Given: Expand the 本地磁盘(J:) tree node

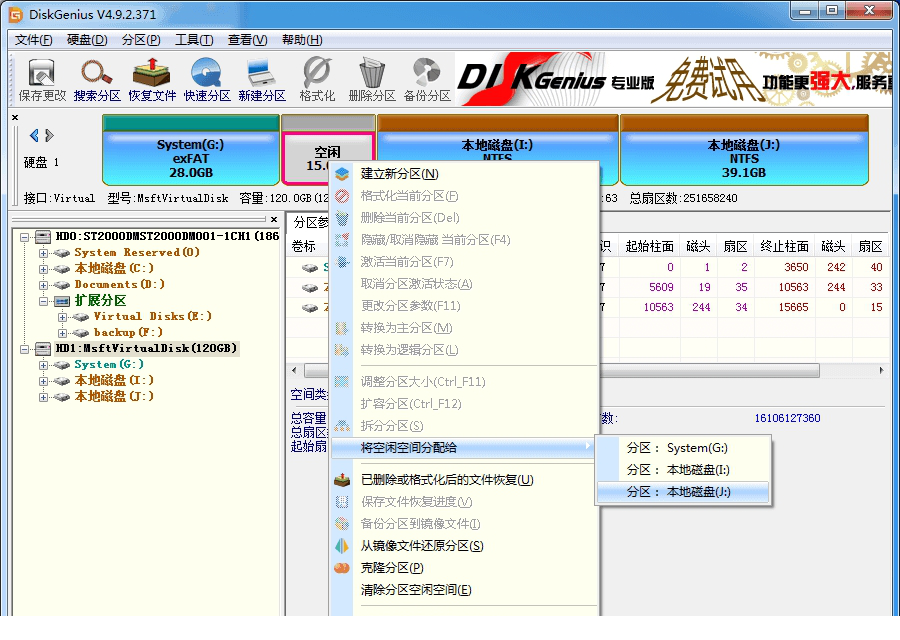Looking at the screenshot, I should click(x=43, y=397).
